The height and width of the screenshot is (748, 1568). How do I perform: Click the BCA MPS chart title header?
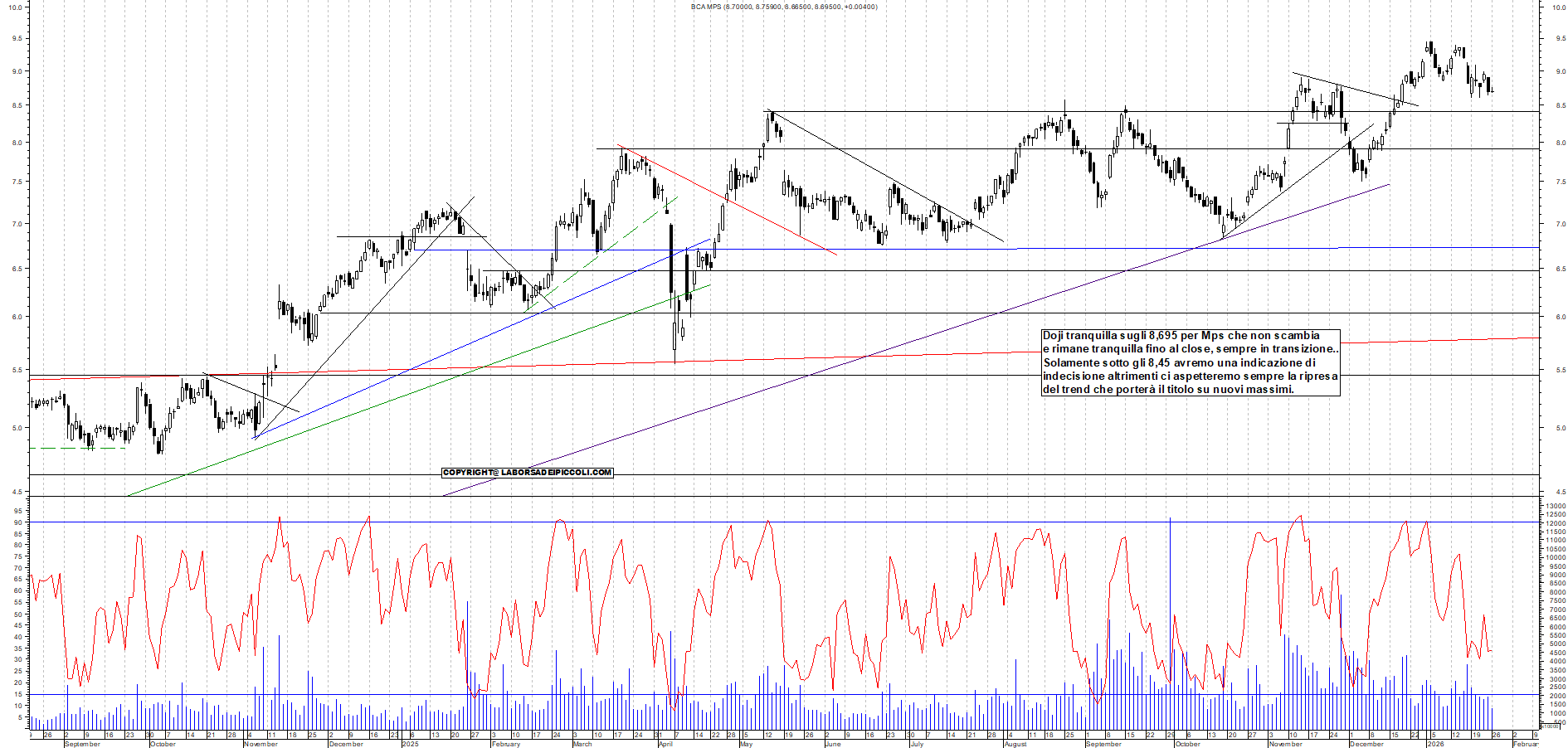783,7
